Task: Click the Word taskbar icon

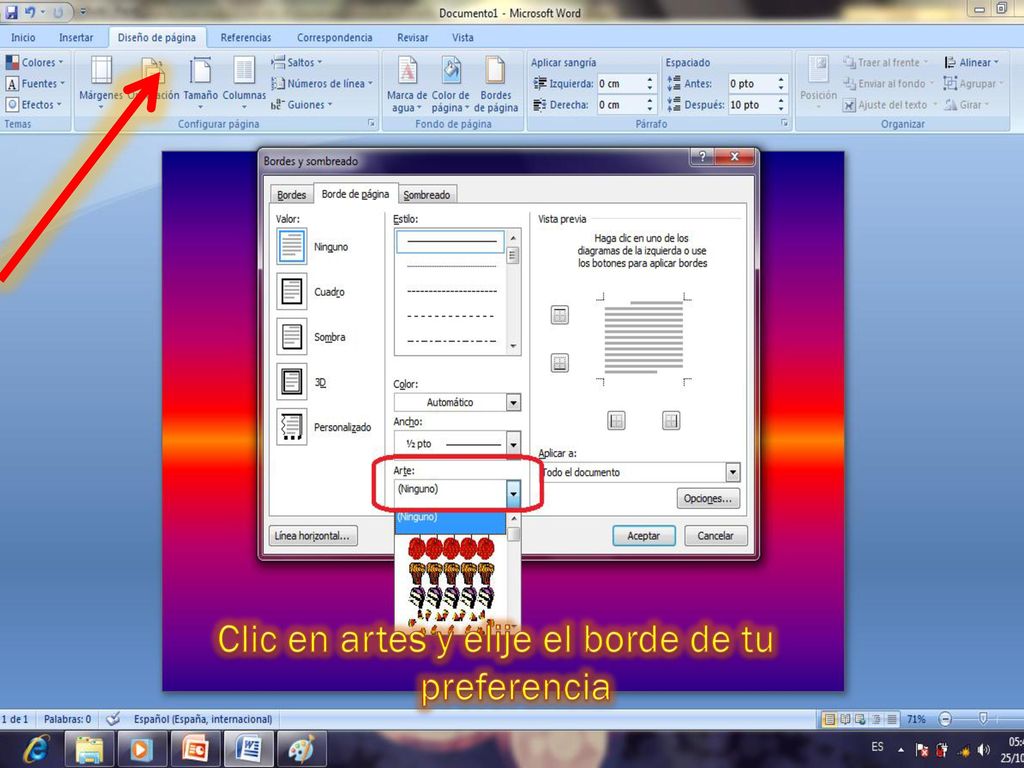Action: (248, 748)
